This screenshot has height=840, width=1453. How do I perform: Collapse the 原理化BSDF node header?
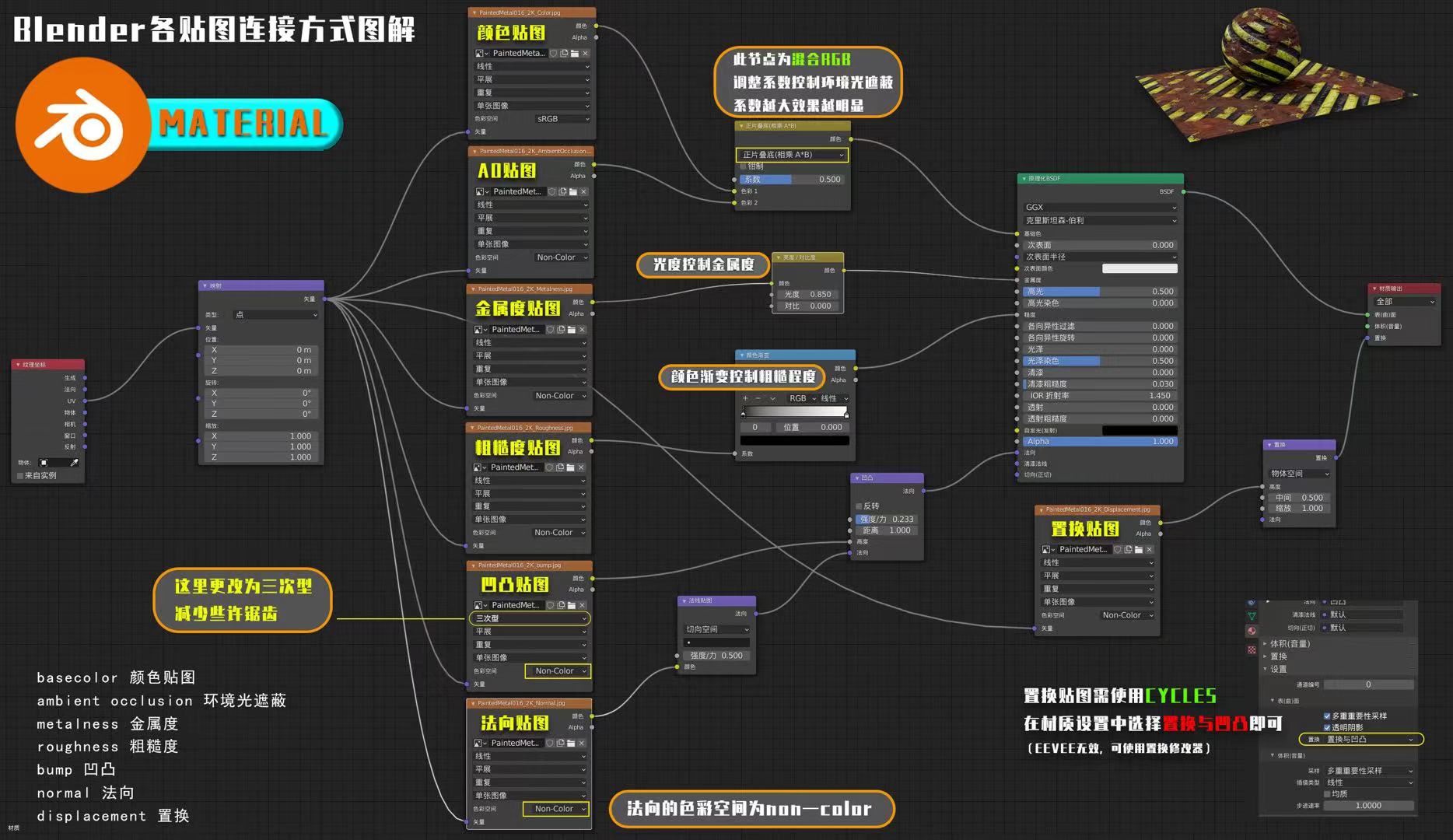[1024, 179]
